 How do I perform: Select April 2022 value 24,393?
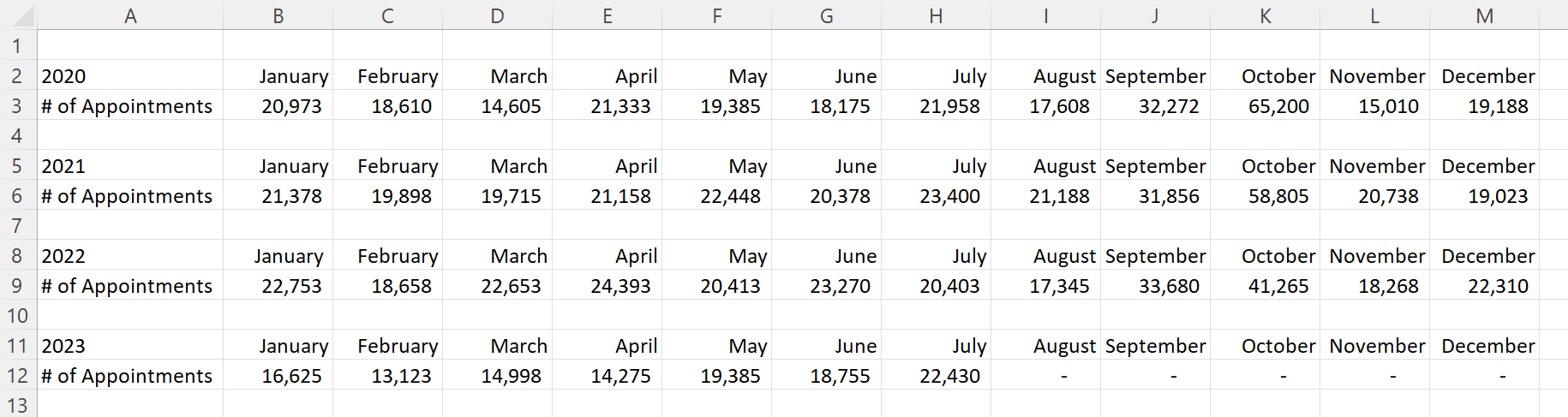[607, 286]
